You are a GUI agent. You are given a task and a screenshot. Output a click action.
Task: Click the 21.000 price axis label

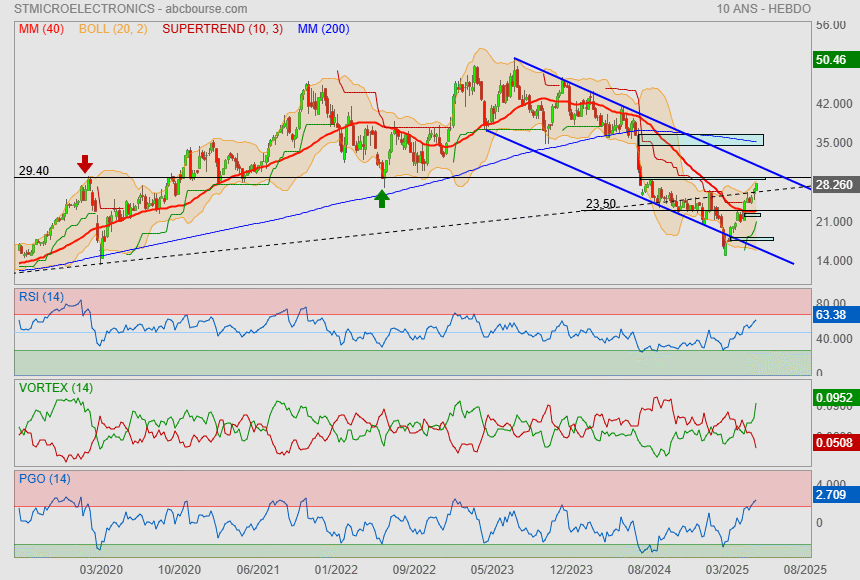point(834,222)
